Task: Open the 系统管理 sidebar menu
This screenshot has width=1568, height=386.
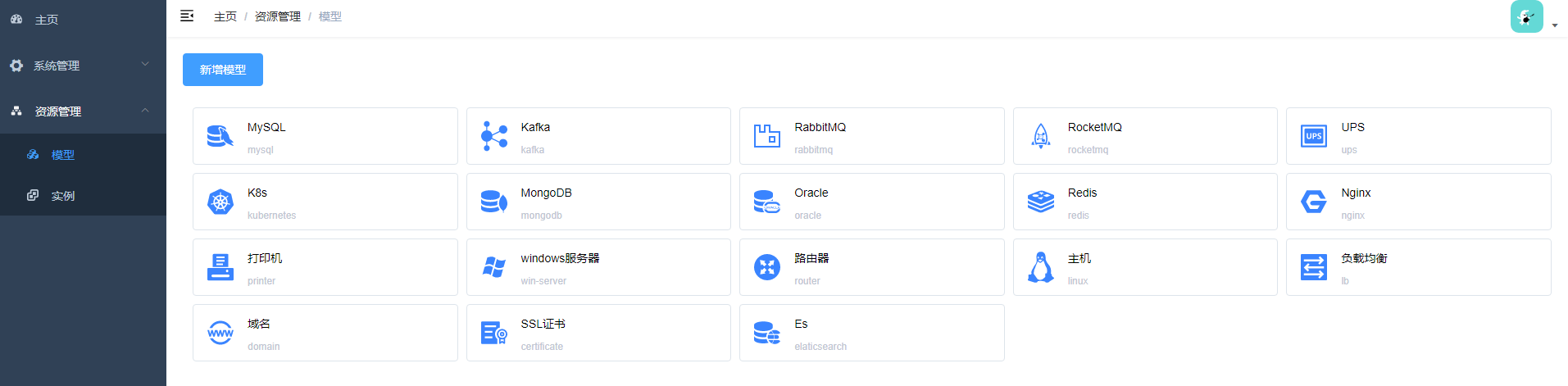Action: [x=83, y=66]
